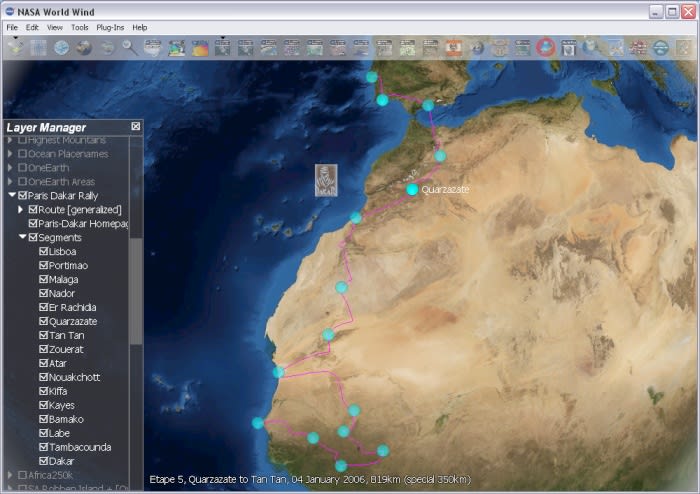Viewport: 700px width, 494px height.
Task: Expand the Africa250k layer node
Action: 10,475
